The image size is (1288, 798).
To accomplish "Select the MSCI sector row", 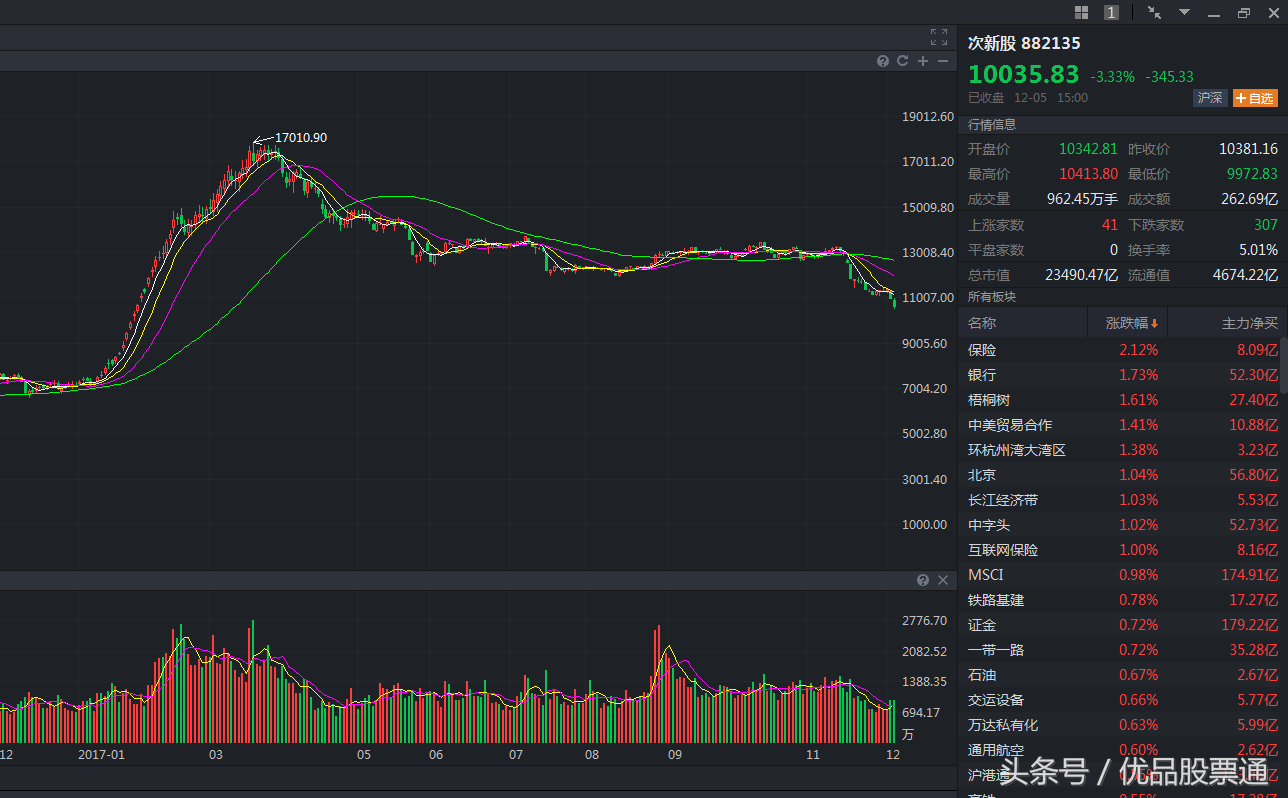I will pos(1119,575).
